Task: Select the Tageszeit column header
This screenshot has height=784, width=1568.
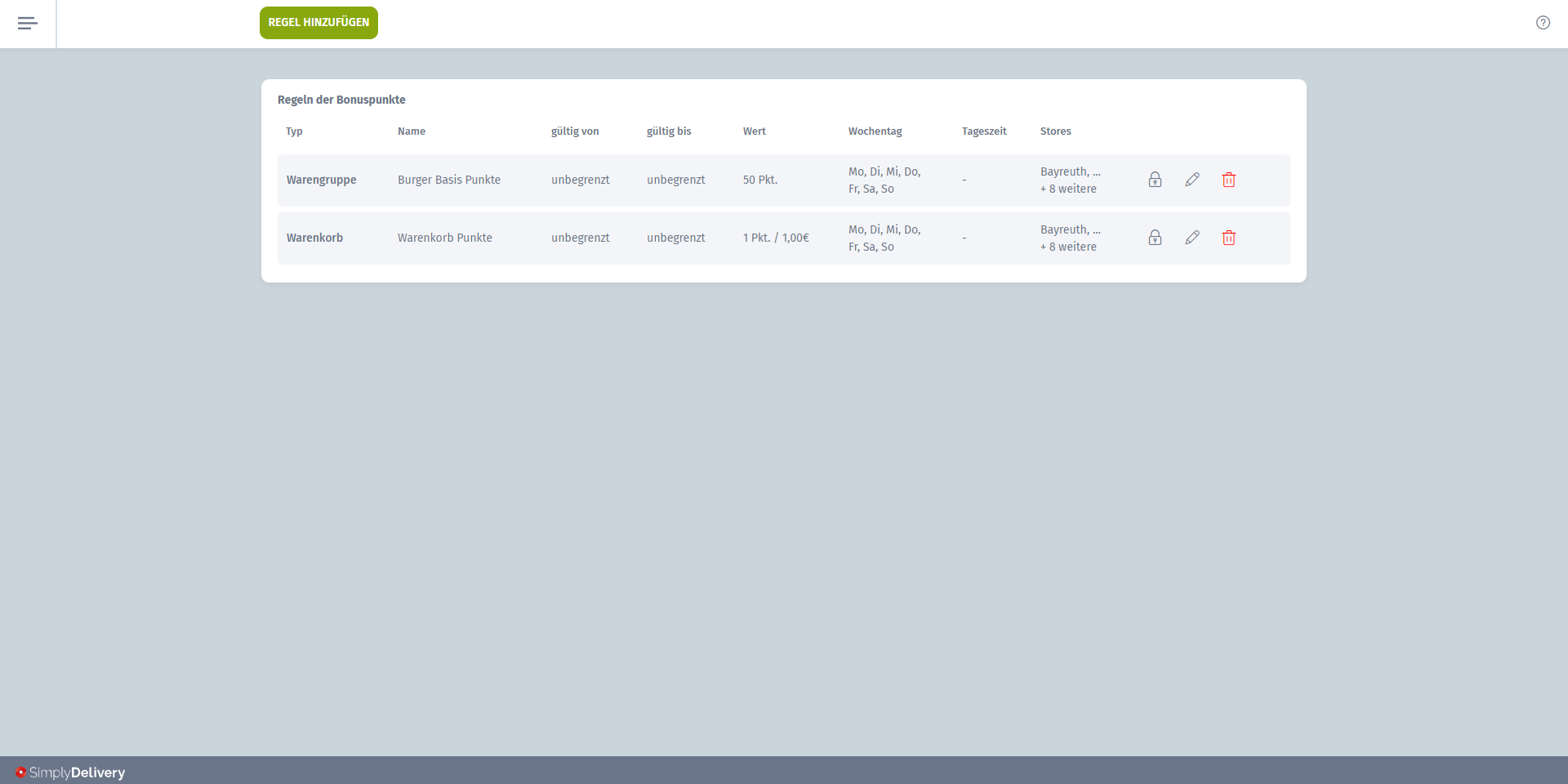Action: point(984,131)
